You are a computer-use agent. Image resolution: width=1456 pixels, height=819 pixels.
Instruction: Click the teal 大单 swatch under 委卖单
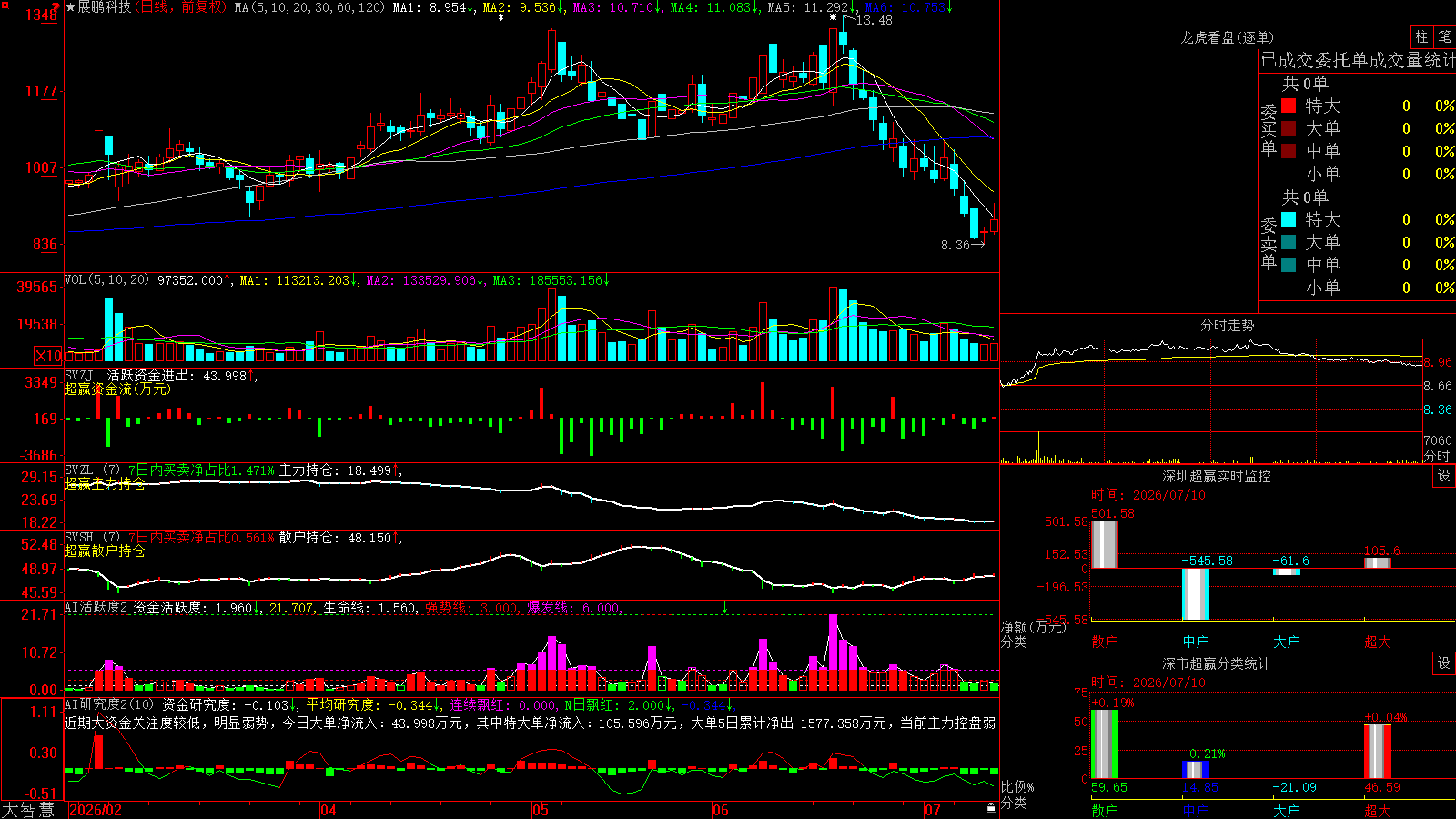(x=1289, y=242)
